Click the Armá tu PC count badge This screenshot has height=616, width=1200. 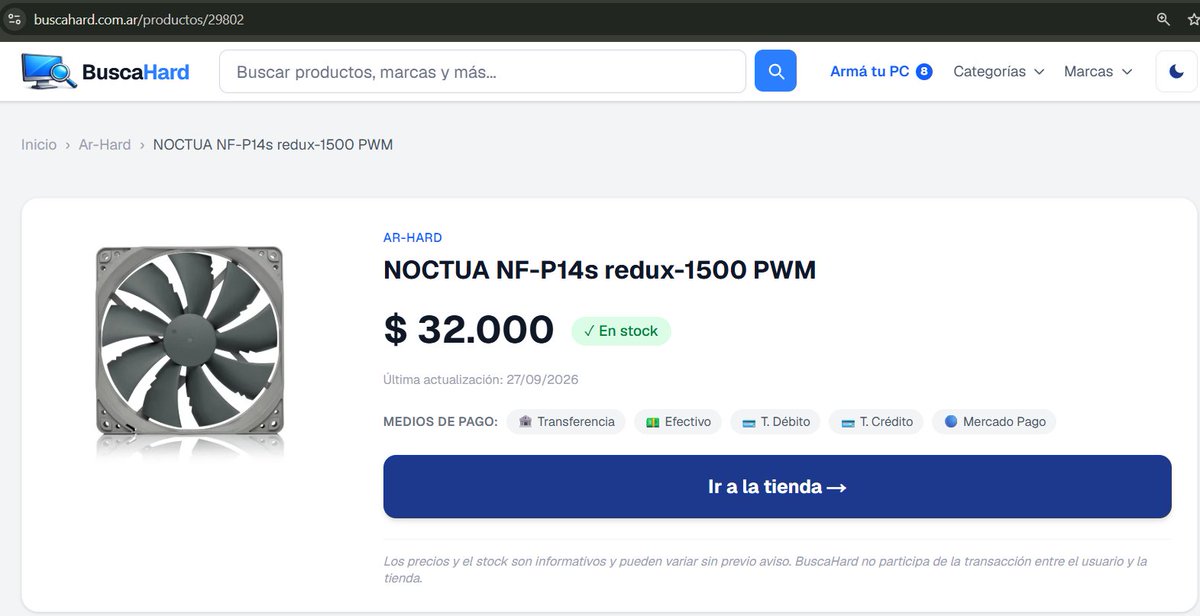click(924, 71)
